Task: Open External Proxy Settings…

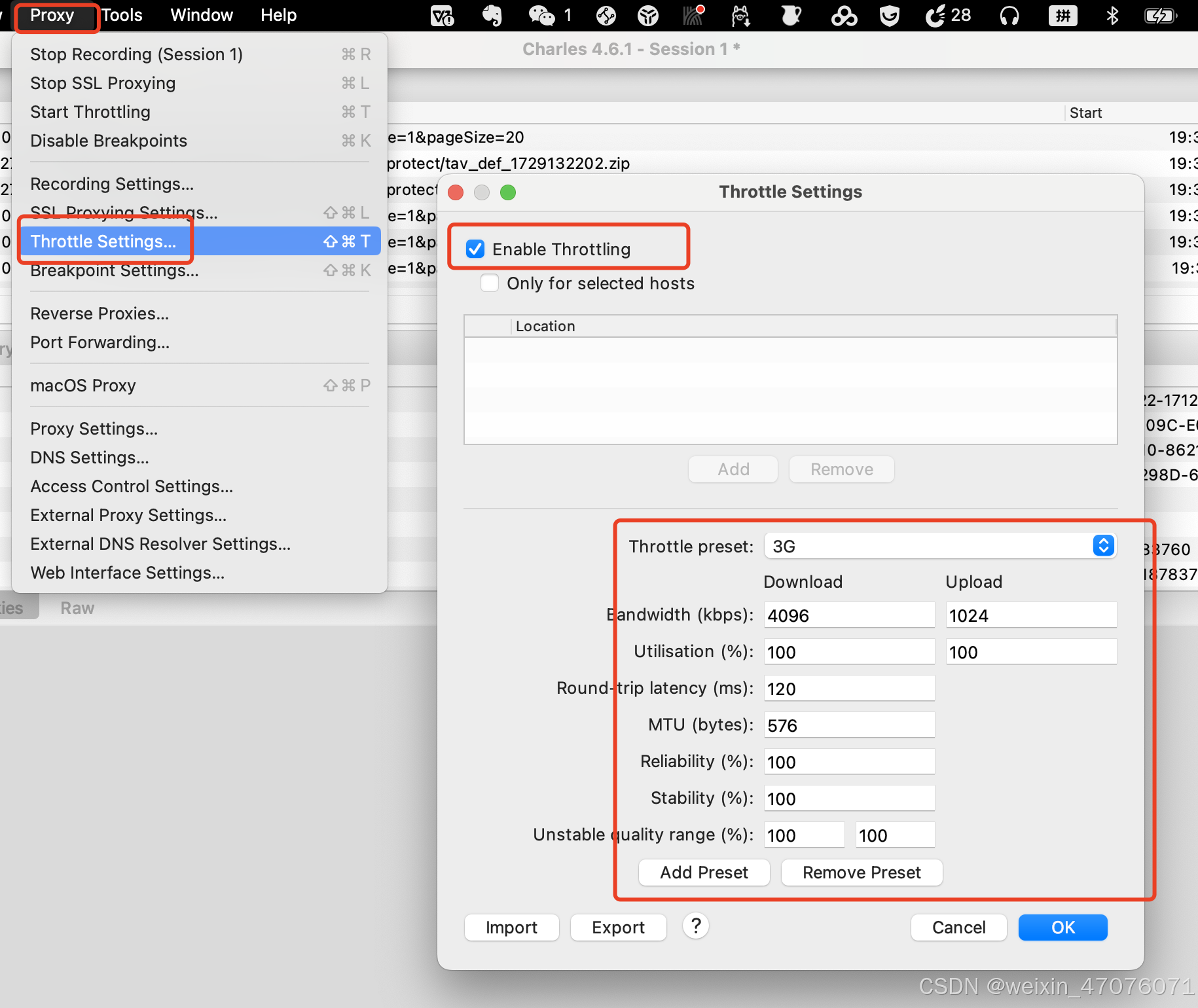Action: pos(200,515)
